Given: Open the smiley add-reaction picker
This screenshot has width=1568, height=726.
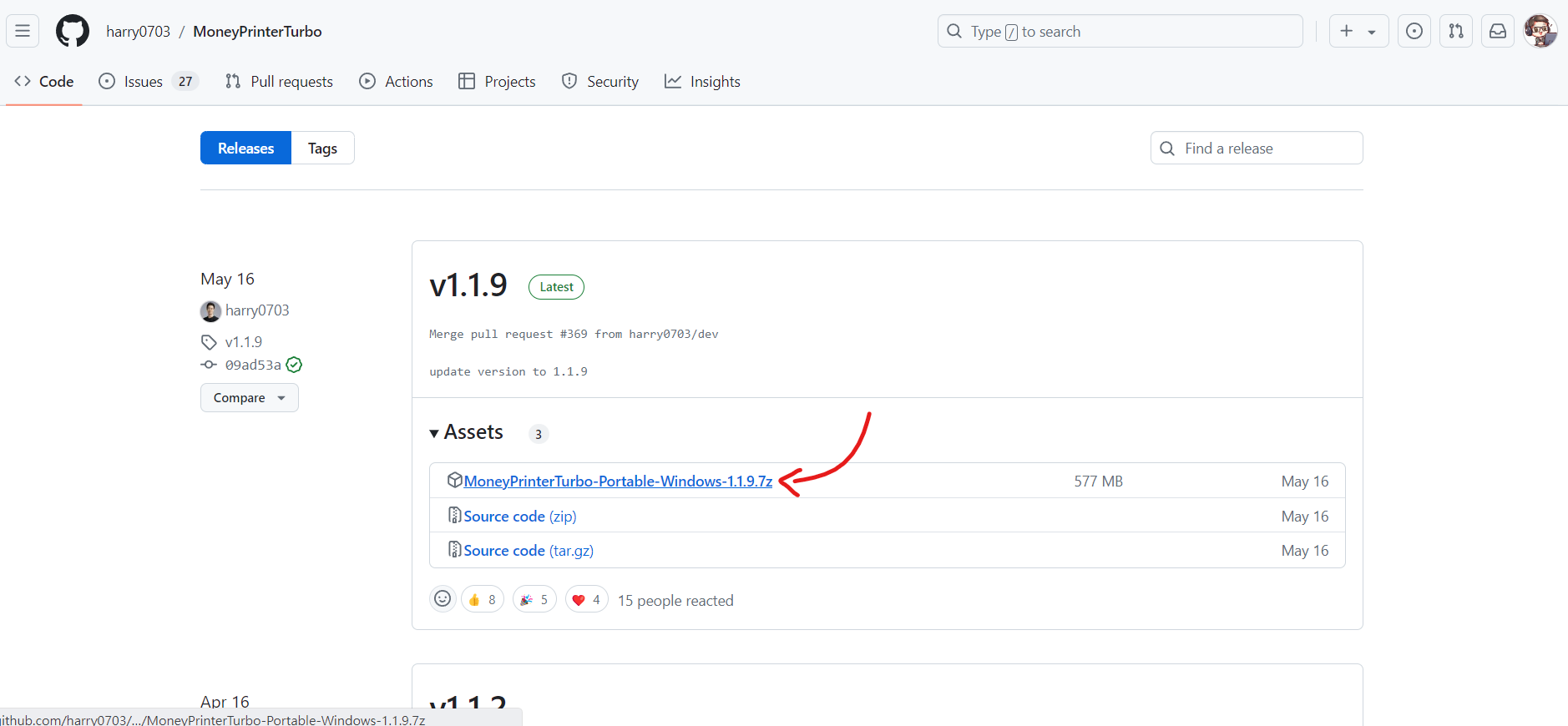Looking at the screenshot, I should (x=443, y=599).
